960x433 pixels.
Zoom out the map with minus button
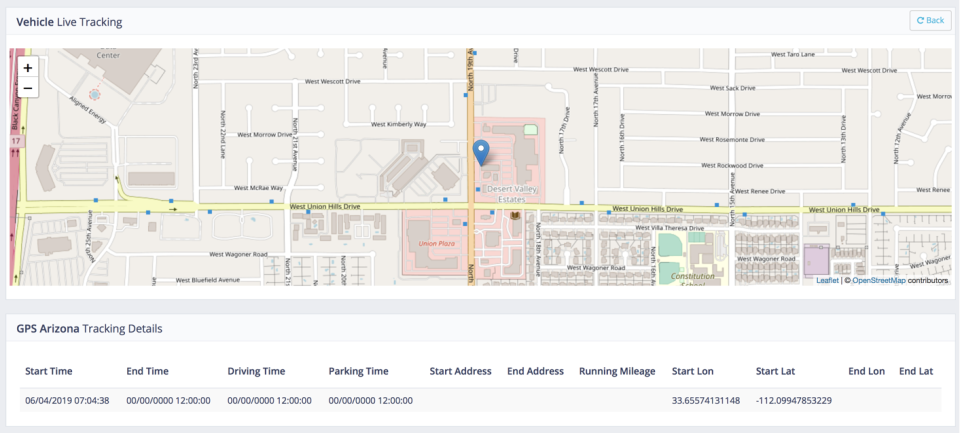28,88
